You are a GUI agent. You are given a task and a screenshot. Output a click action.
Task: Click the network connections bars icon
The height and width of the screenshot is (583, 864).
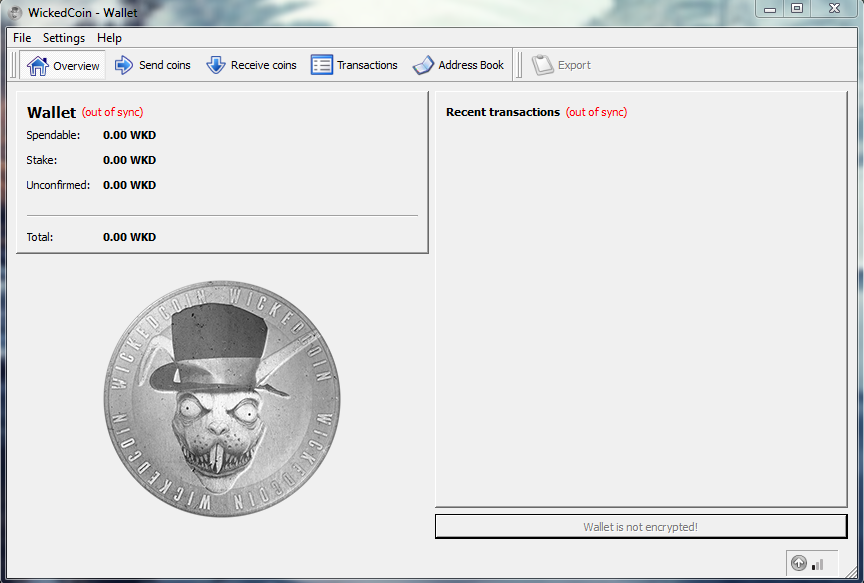(x=817, y=565)
